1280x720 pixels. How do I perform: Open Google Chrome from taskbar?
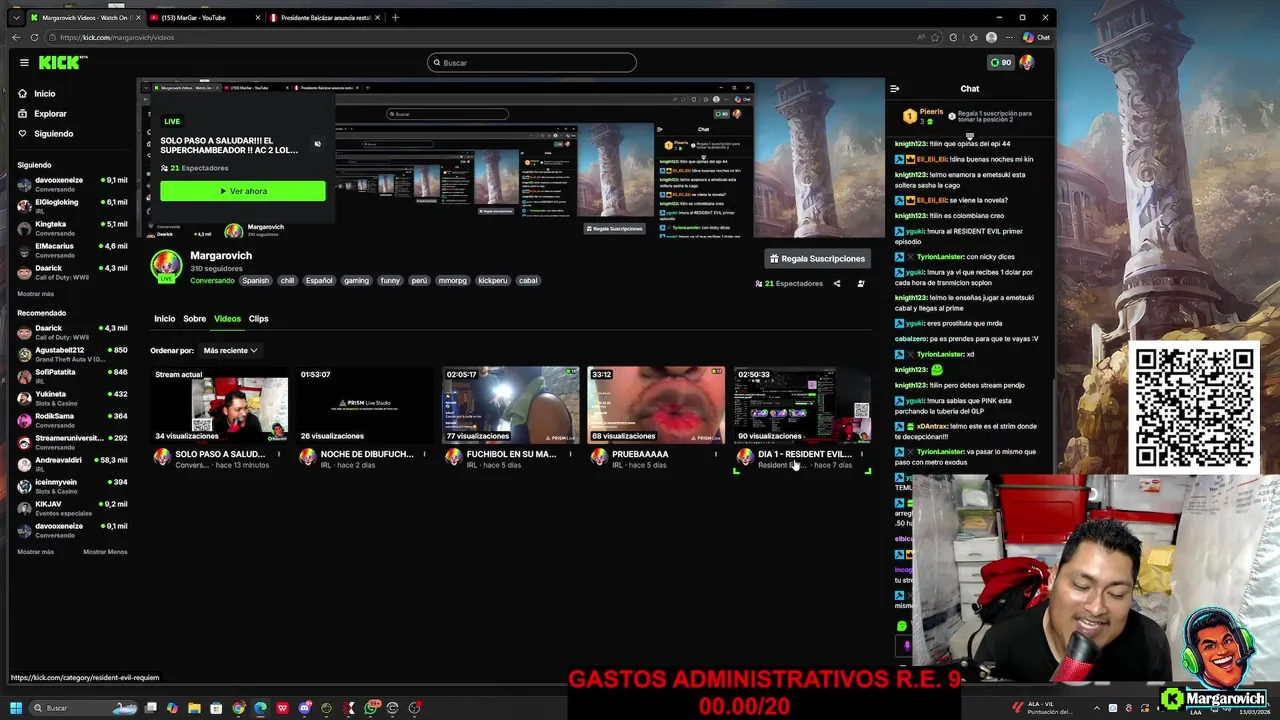click(238, 708)
